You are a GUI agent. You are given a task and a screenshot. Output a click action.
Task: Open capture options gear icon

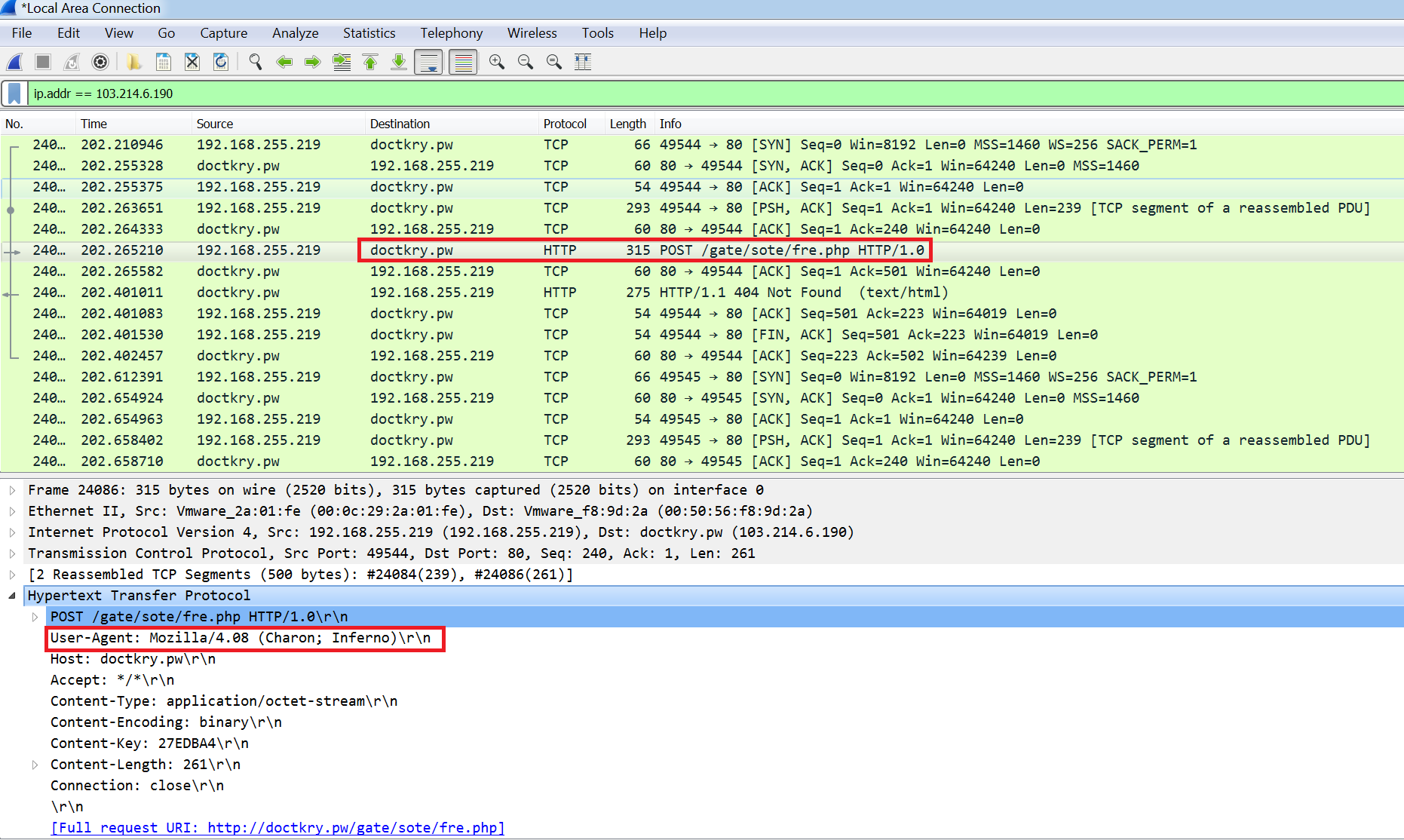(100, 62)
